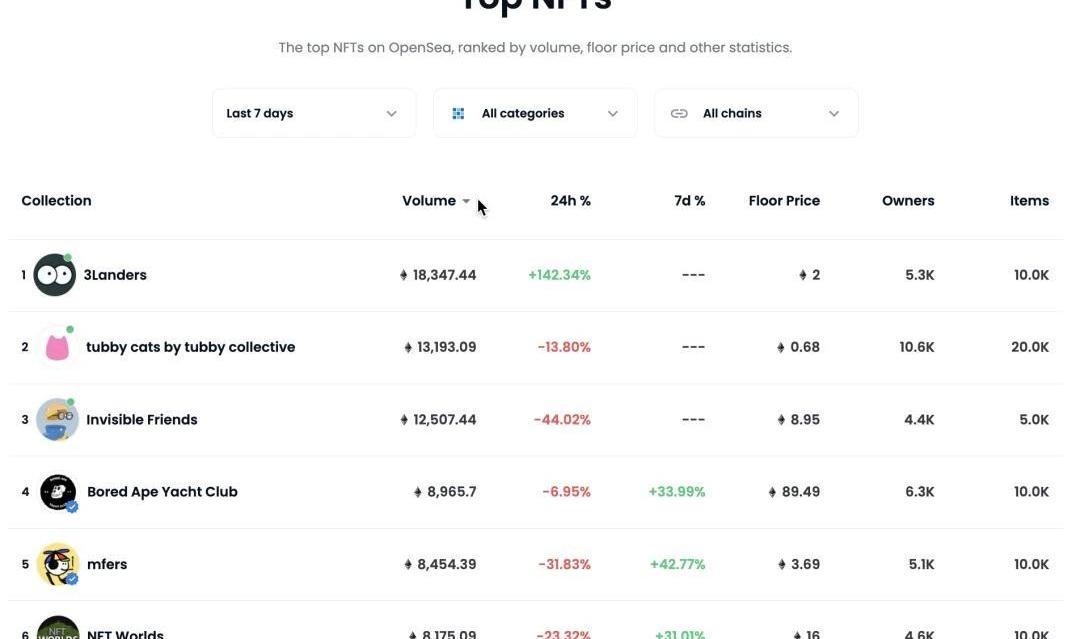Click the Owners column header
The width and height of the screenshot is (1080, 639).
pyautogui.click(x=908, y=201)
